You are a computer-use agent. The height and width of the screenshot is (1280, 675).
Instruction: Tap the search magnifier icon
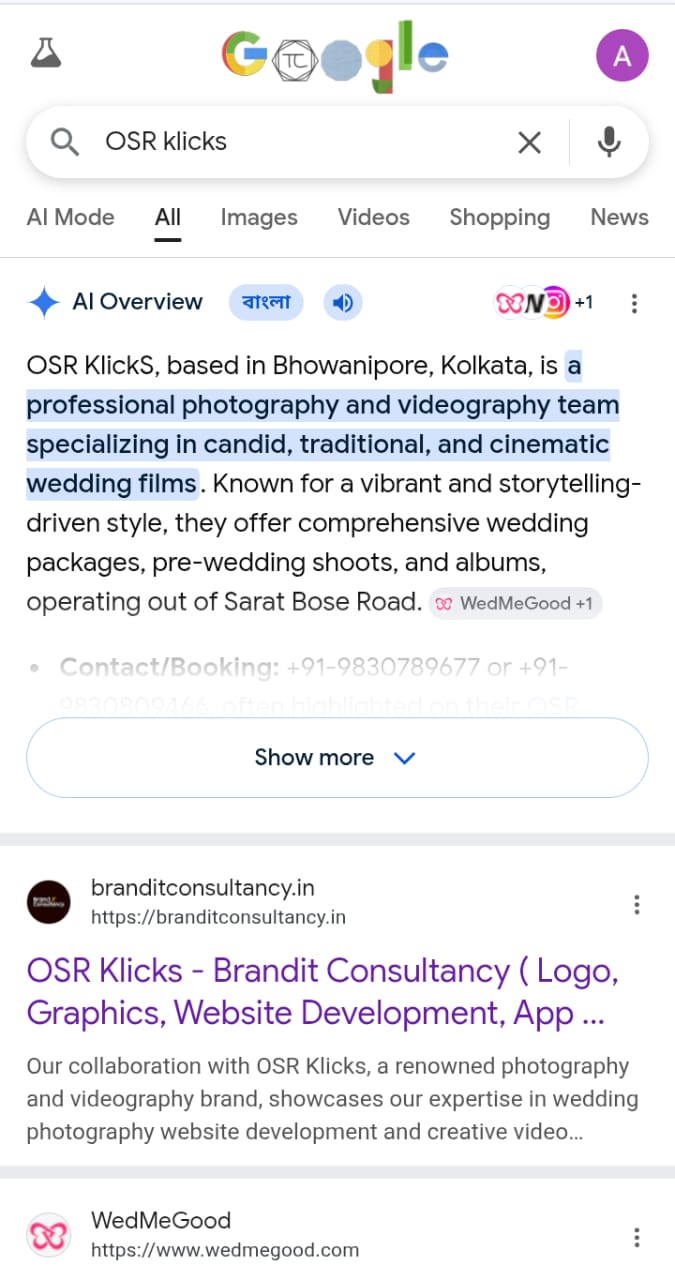tap(63, 142)
